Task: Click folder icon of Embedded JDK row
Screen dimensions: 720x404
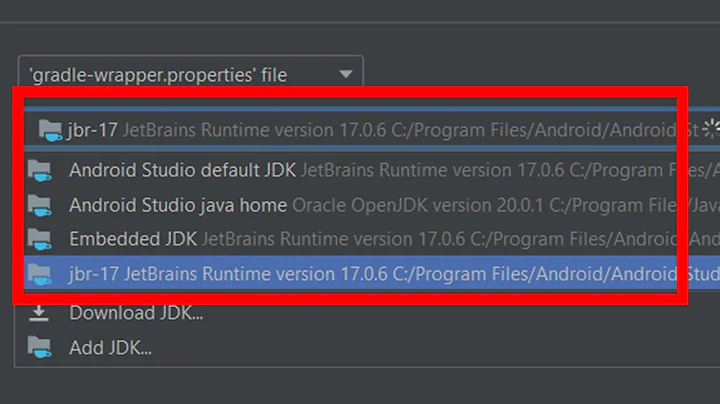Action: (39, 239)
